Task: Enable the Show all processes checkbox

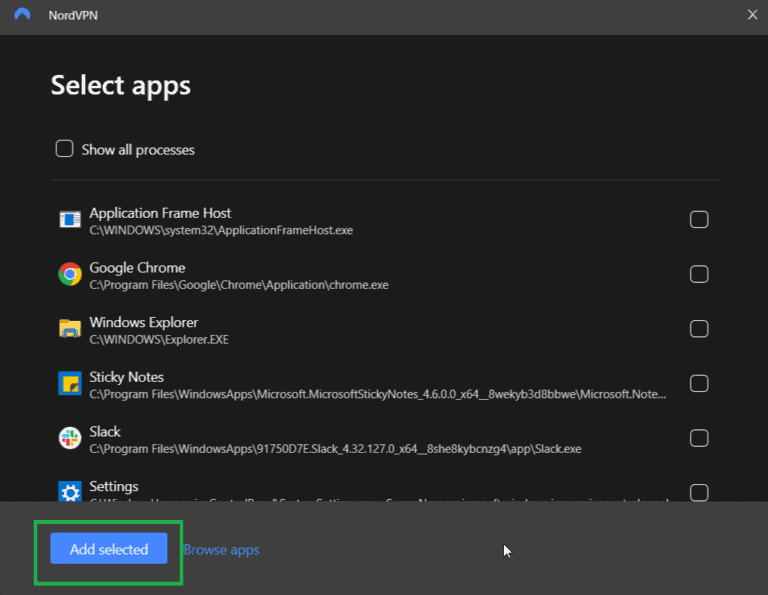Action: coord(64,149)
